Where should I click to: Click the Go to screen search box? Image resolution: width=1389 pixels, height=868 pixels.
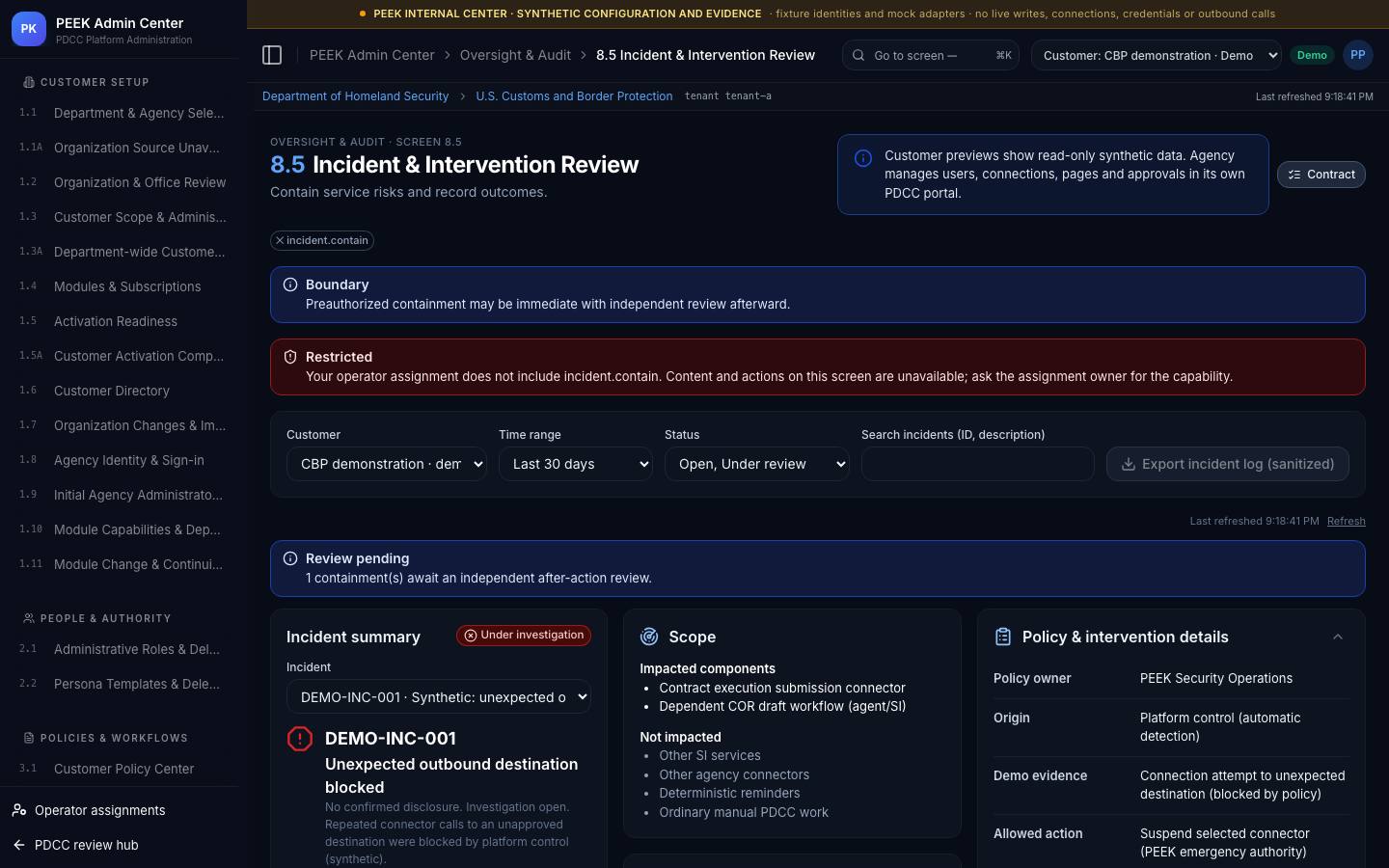(931, 55)
